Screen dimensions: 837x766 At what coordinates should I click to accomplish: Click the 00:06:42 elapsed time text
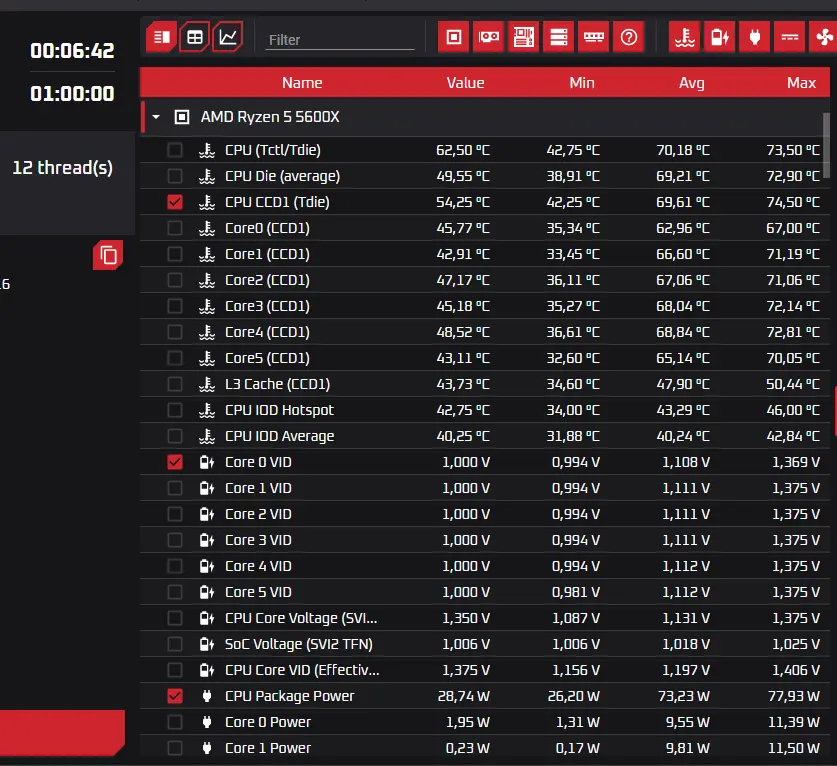pos(72,51)
